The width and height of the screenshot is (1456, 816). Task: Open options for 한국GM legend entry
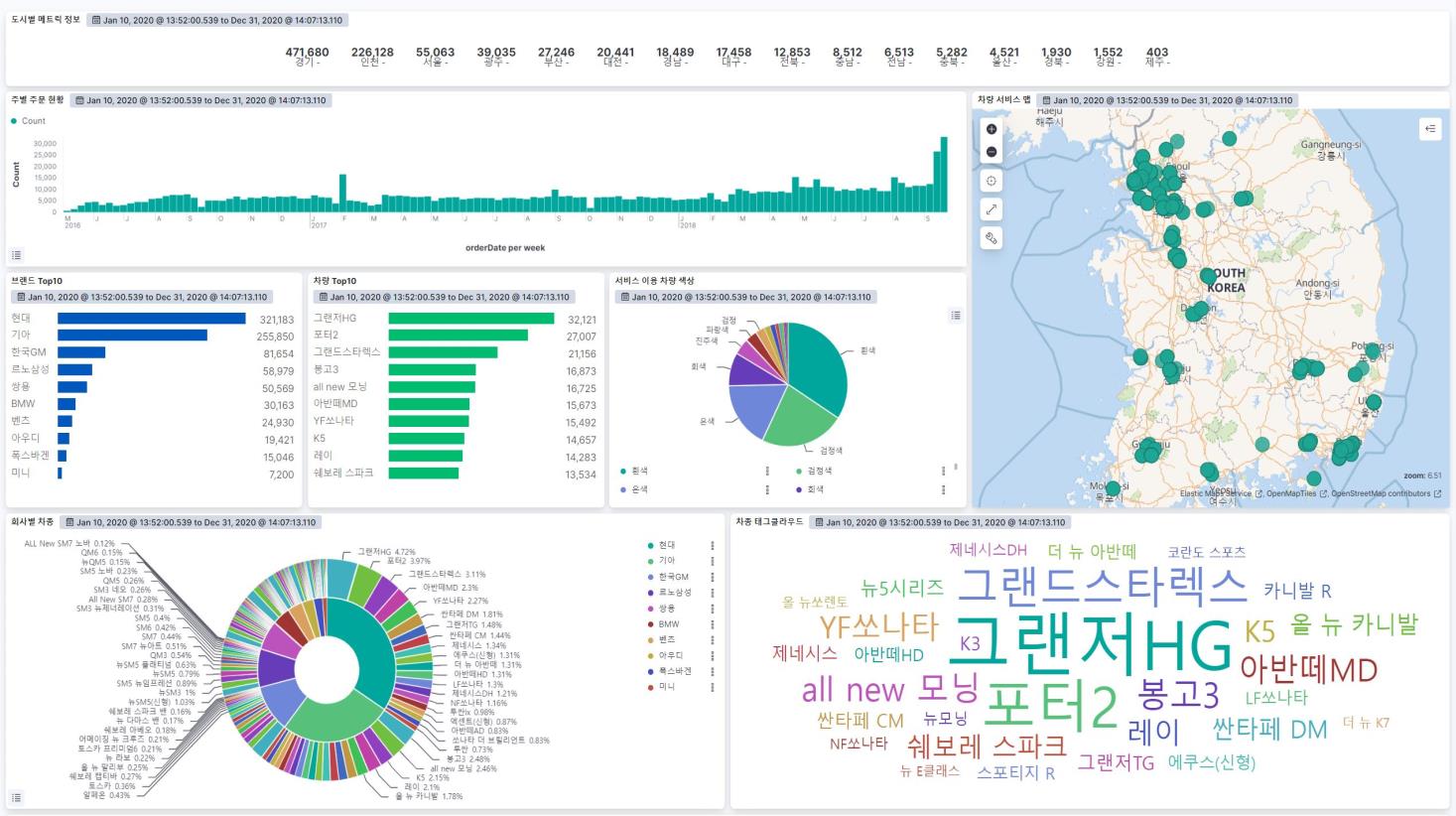click(712, 577)
